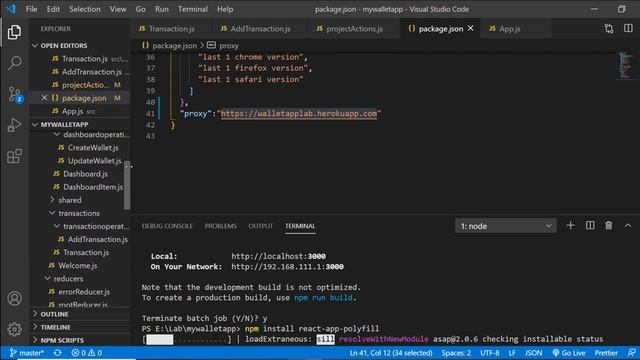640x360 pixels.
Task: Switch to Problems panel tab
Action: point(220,226)
